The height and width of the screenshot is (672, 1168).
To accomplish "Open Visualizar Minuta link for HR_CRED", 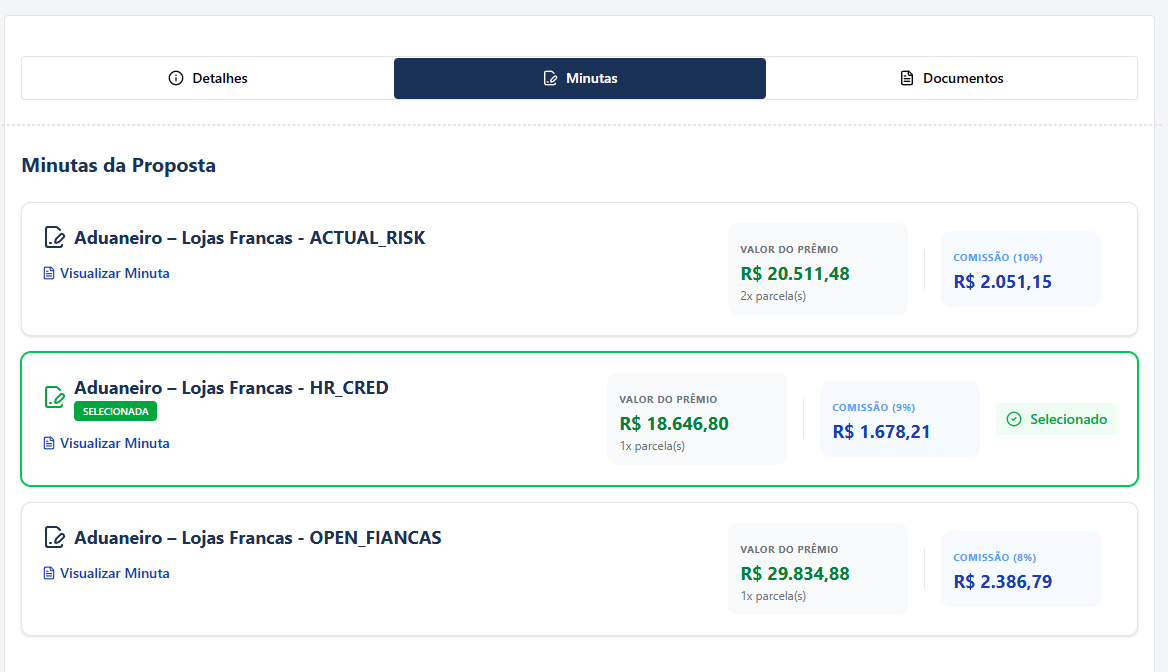I will 114,443.
